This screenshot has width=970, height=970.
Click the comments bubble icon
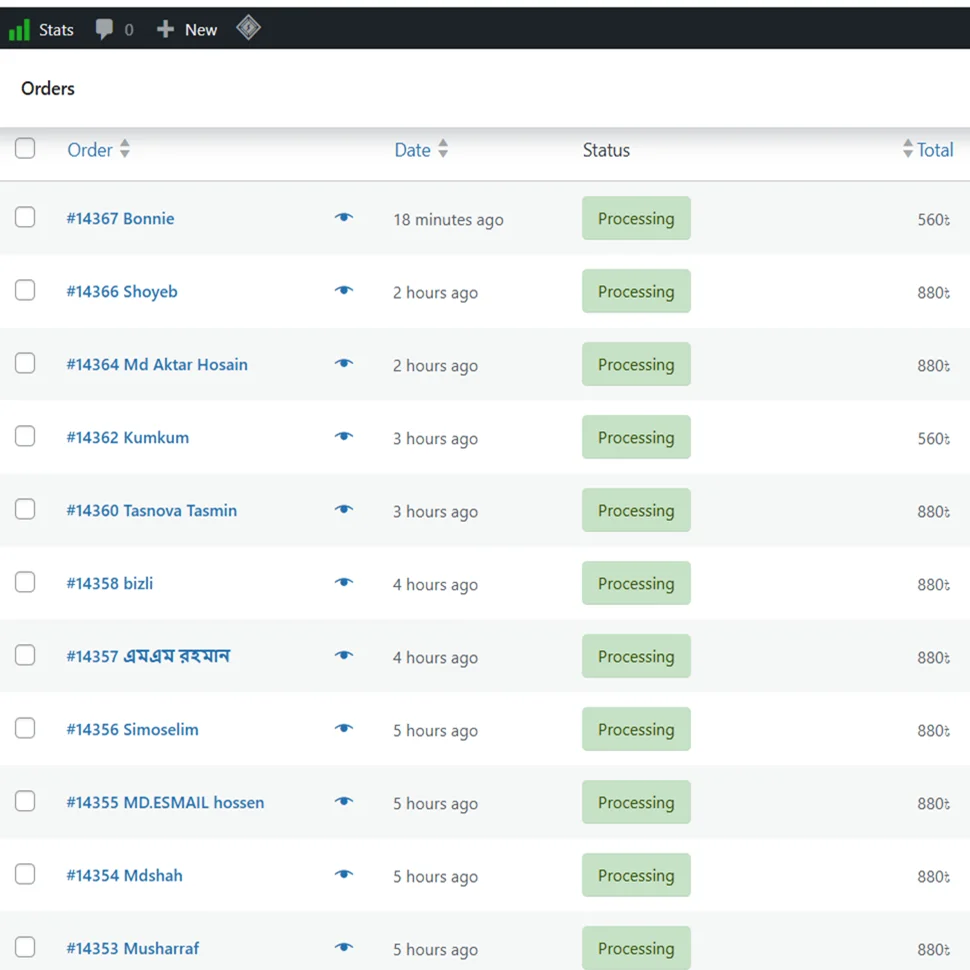tap(104, 28)
